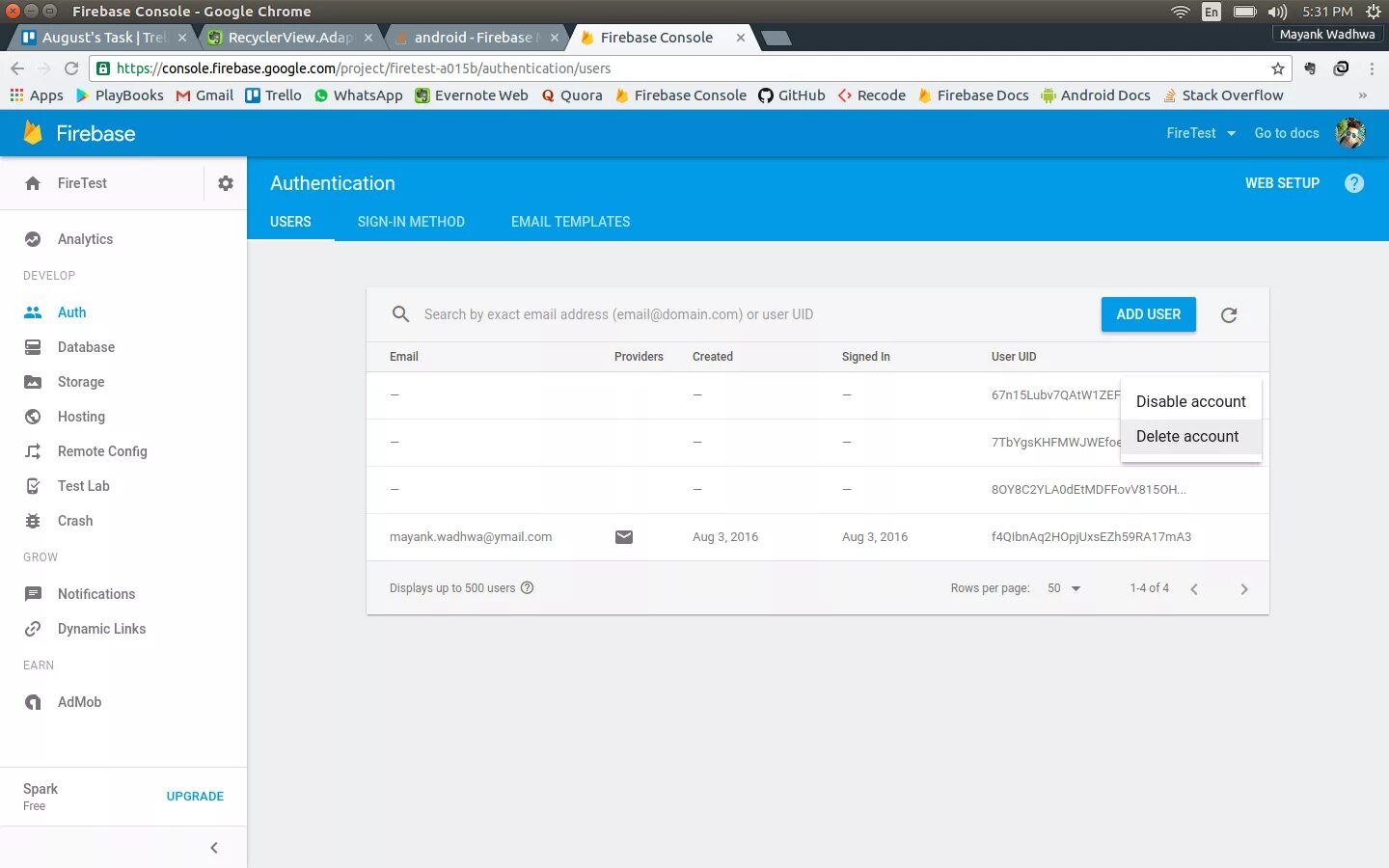Viewport: 1389px width, 868px height.
Task: Switch to android - Firebase browser tab
Action: 477,38
